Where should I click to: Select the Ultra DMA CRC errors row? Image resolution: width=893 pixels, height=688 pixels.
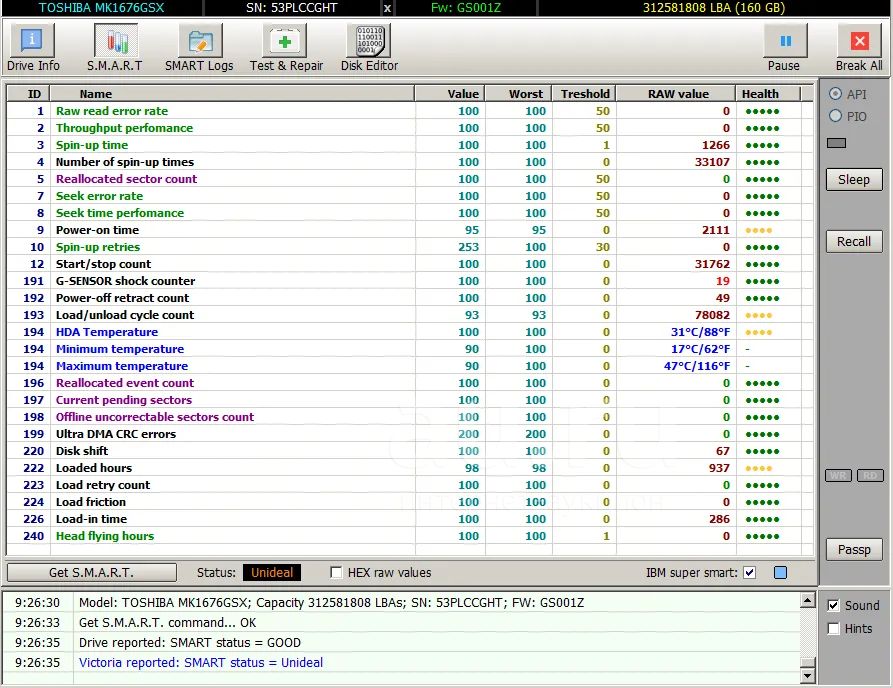409,434
